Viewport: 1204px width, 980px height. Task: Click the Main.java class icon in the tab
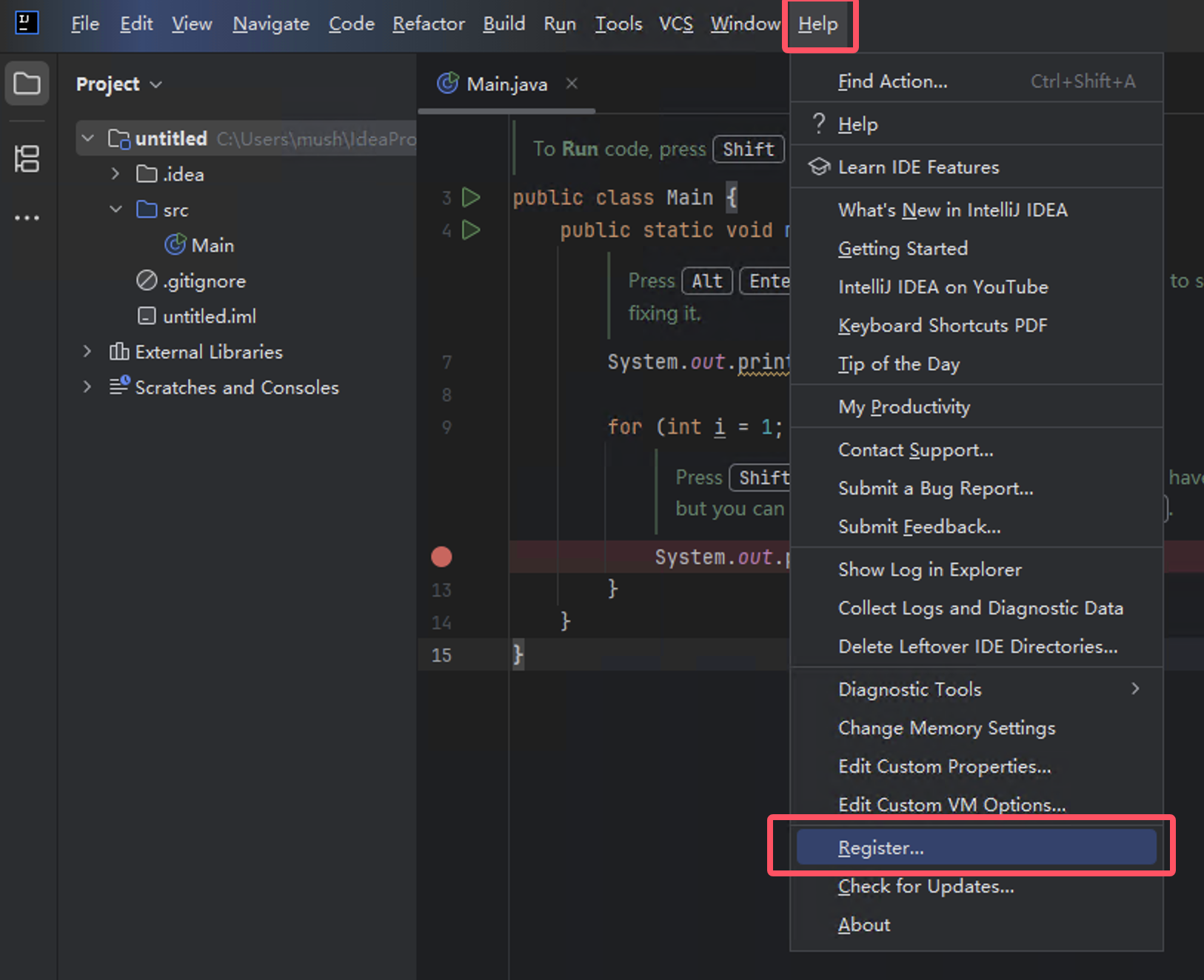point(447,84)
